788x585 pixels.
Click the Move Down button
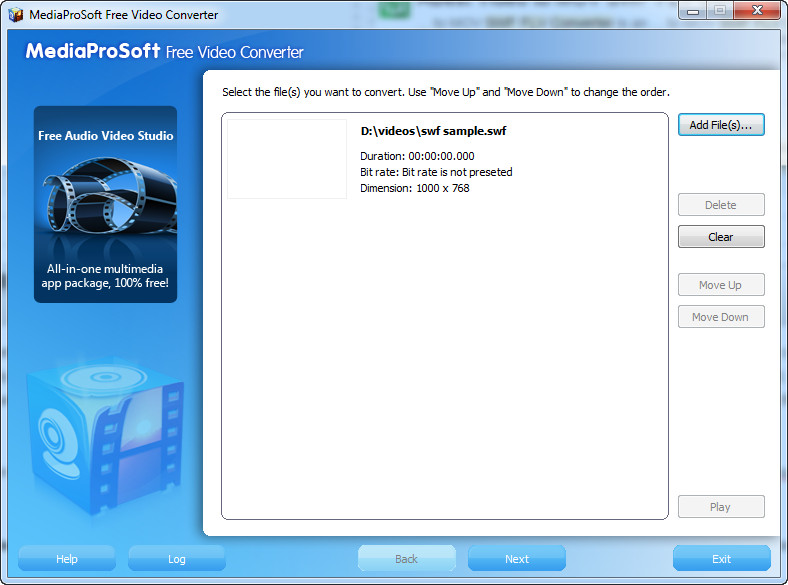point(721,317)
